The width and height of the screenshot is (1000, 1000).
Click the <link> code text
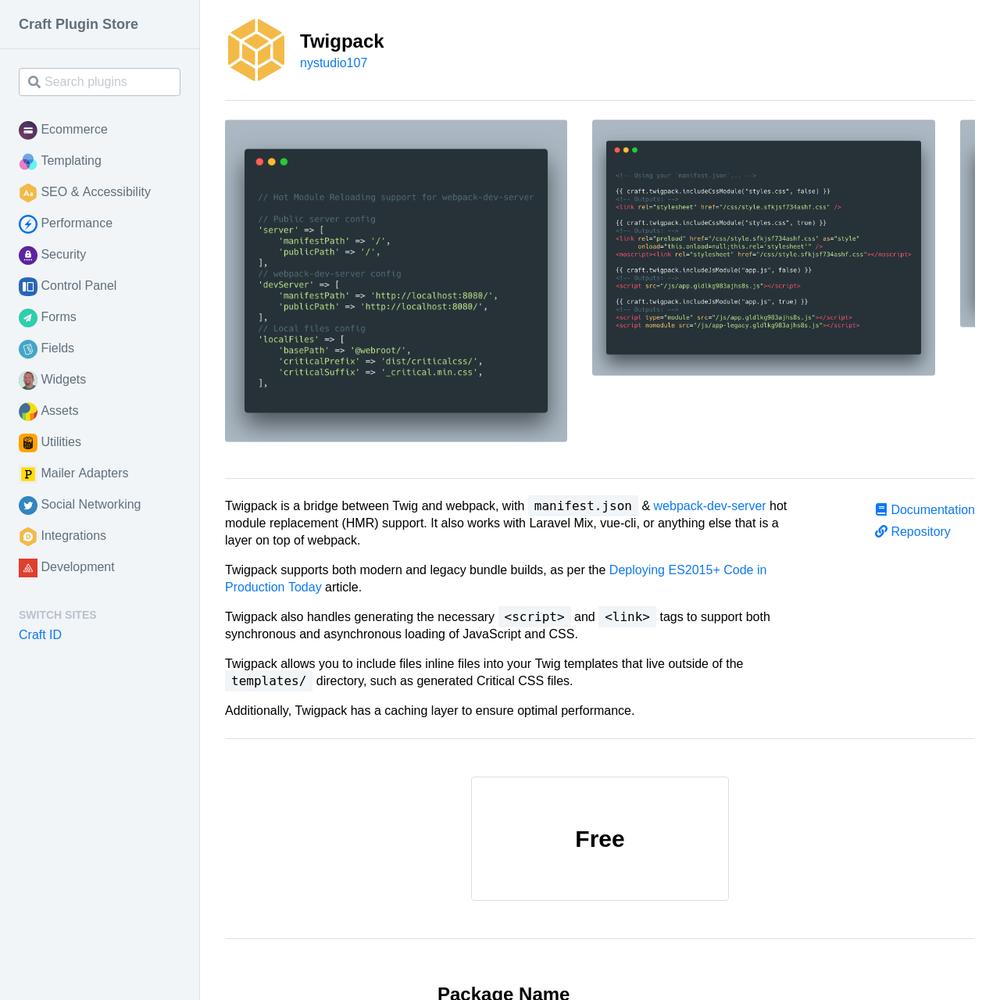[x=627, y=617]
